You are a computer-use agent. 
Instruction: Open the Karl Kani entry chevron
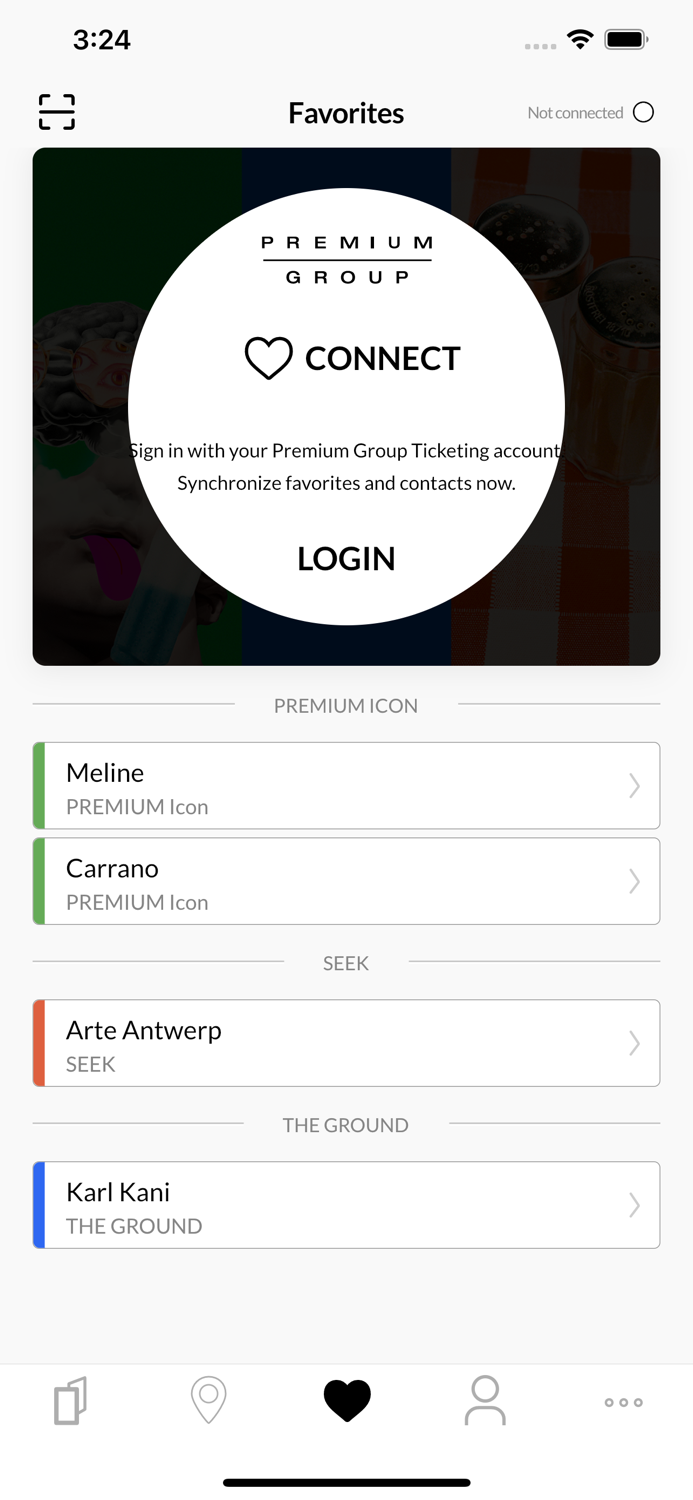634,1205
